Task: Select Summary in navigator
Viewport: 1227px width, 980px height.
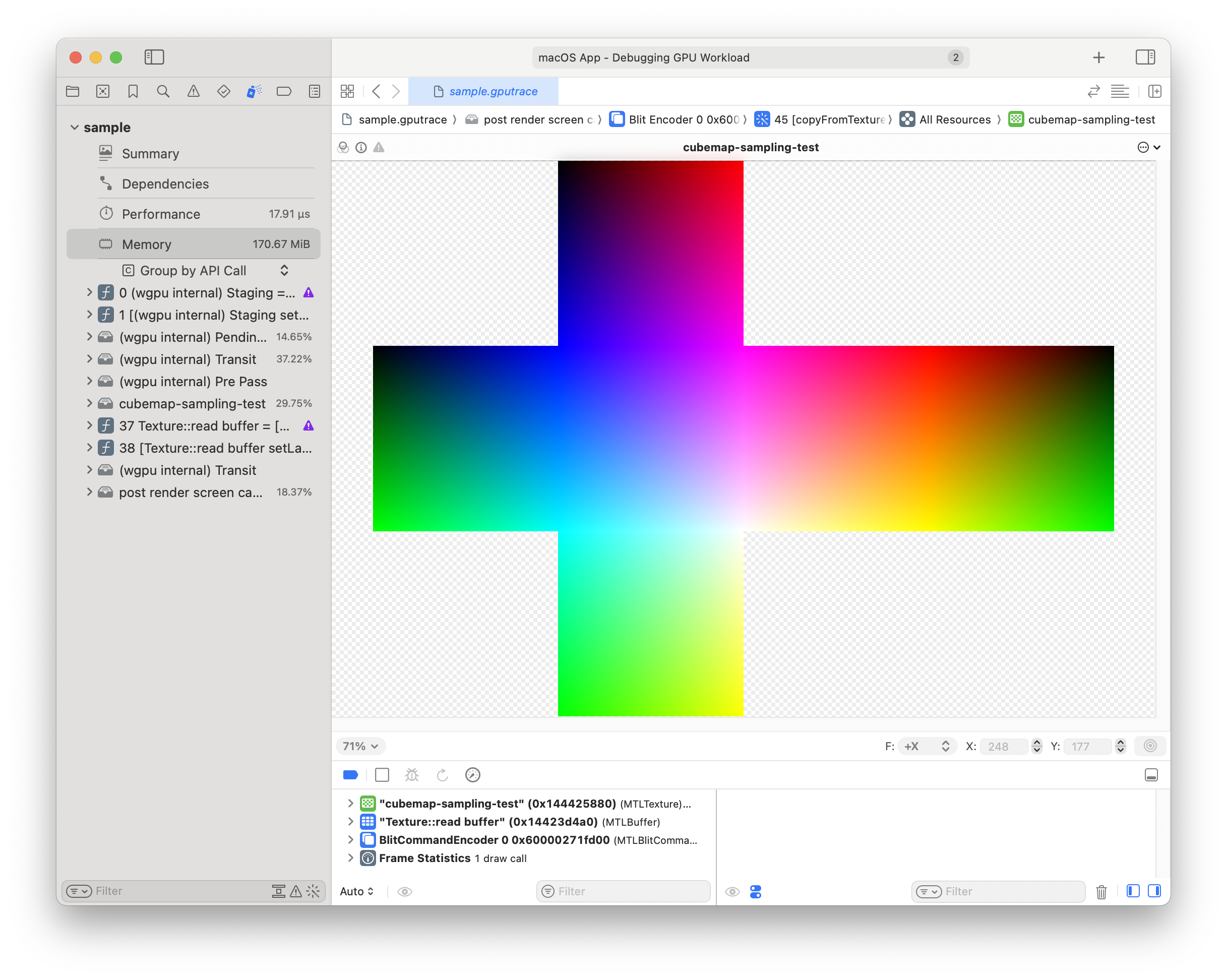Action: pos(194,154)
